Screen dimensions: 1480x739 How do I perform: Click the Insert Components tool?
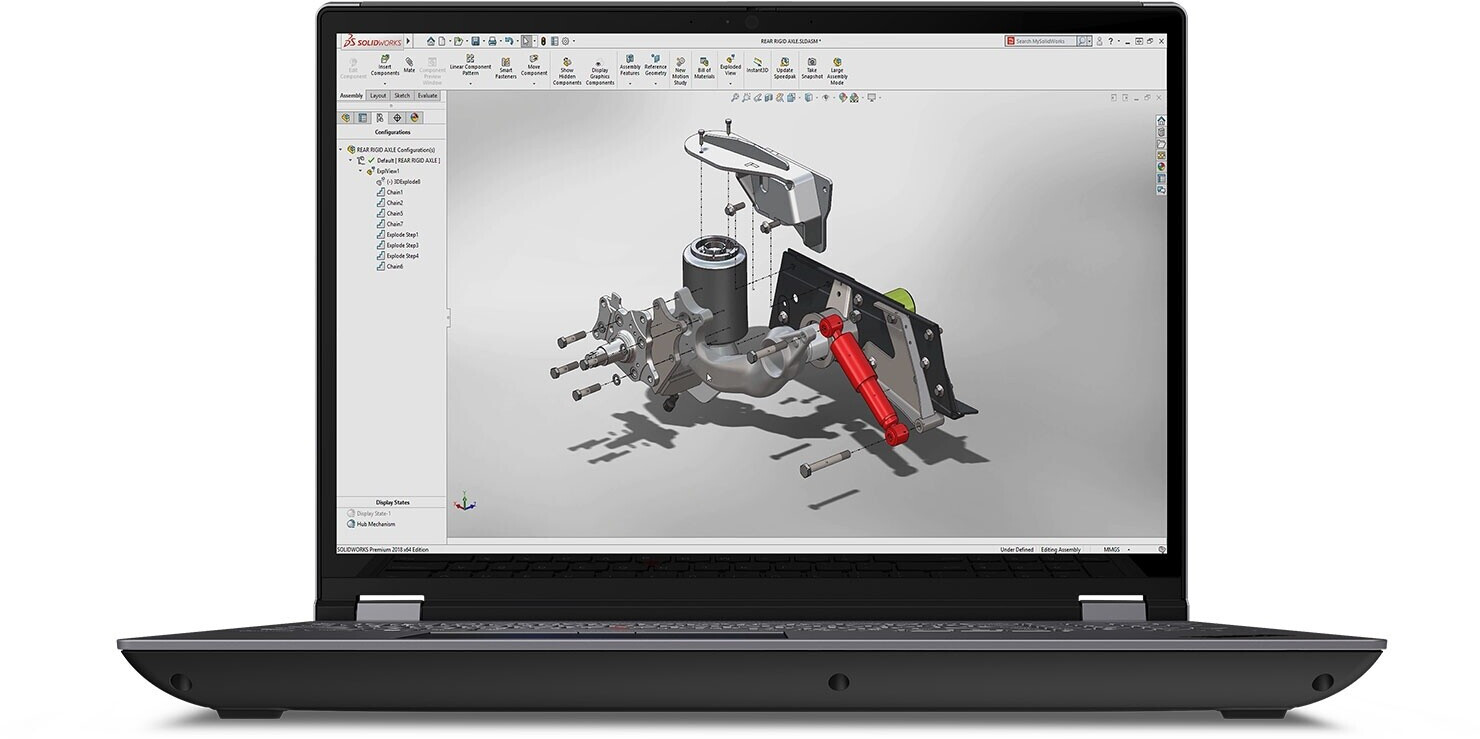[385, 66]
